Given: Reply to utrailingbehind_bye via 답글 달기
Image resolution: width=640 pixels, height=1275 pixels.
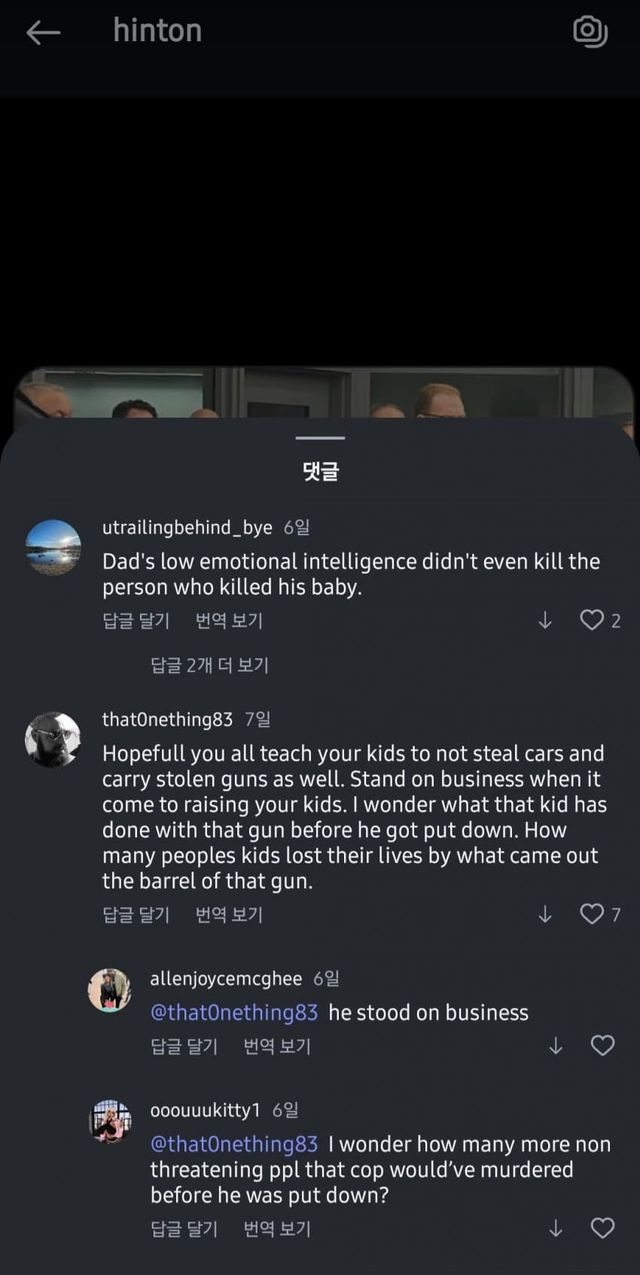Looking at the screenshot, I should pos(136,621).
